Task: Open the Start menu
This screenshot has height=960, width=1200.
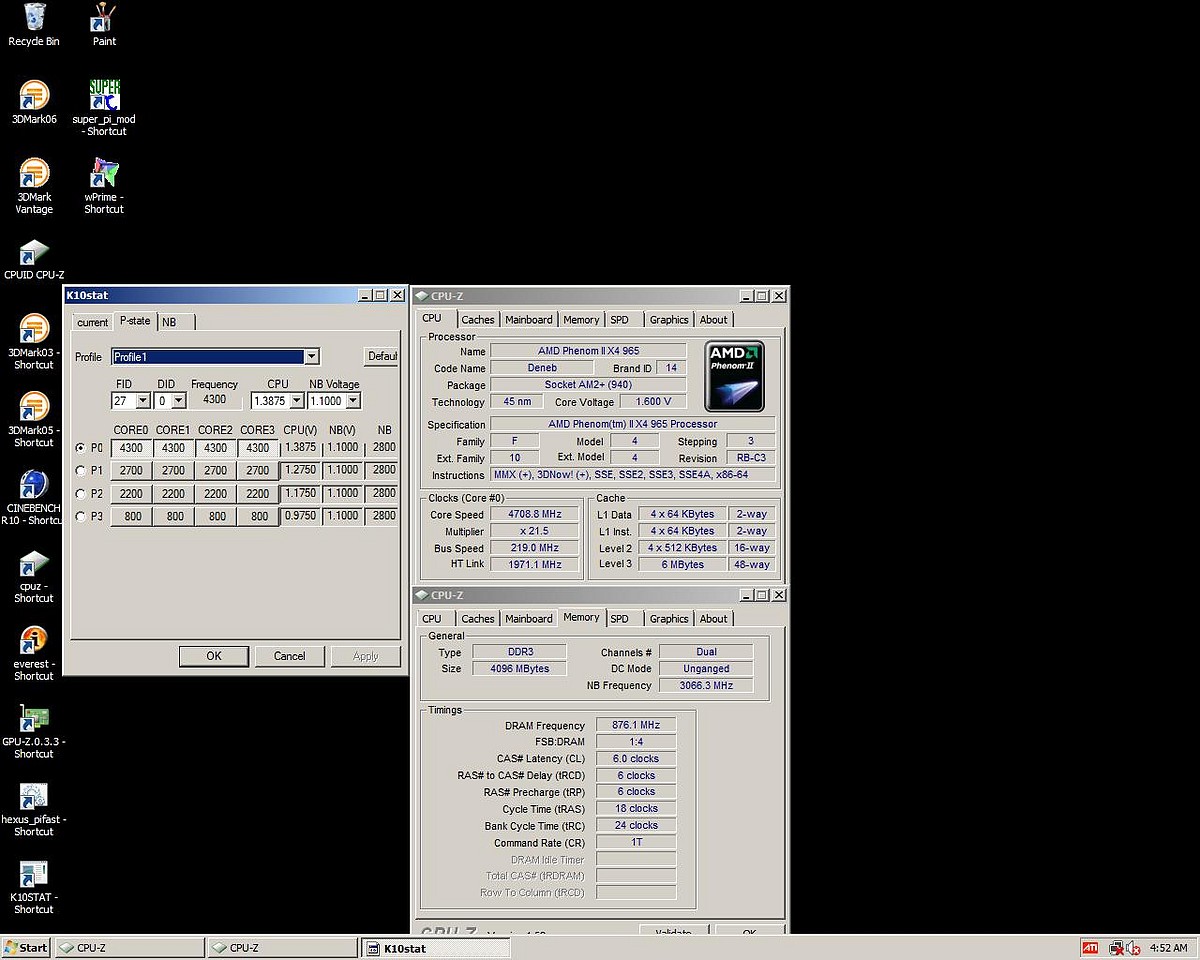Action: (x=27, y=948)
